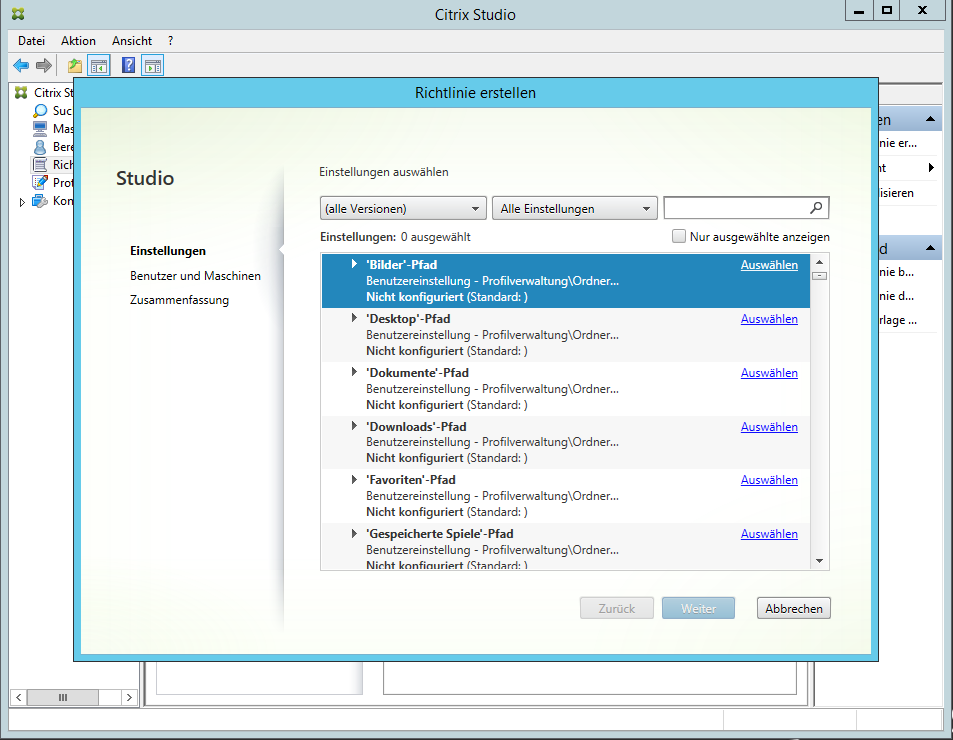Click the search magnifier tree icon
The image size is (953, 740).
pos(40,111)
